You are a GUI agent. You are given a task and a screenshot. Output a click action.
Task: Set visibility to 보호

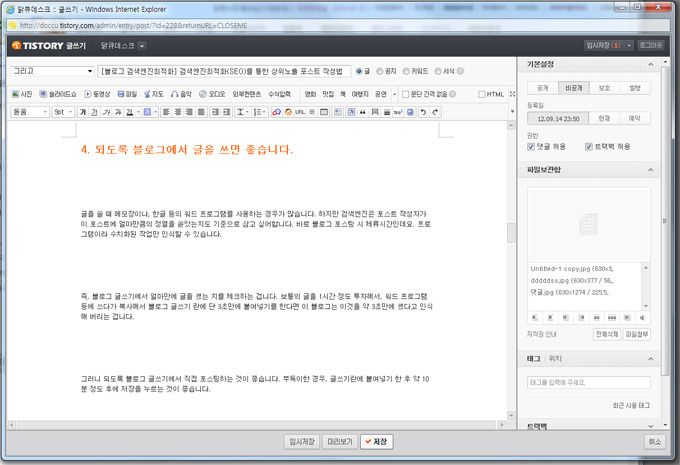pos(605,88)
